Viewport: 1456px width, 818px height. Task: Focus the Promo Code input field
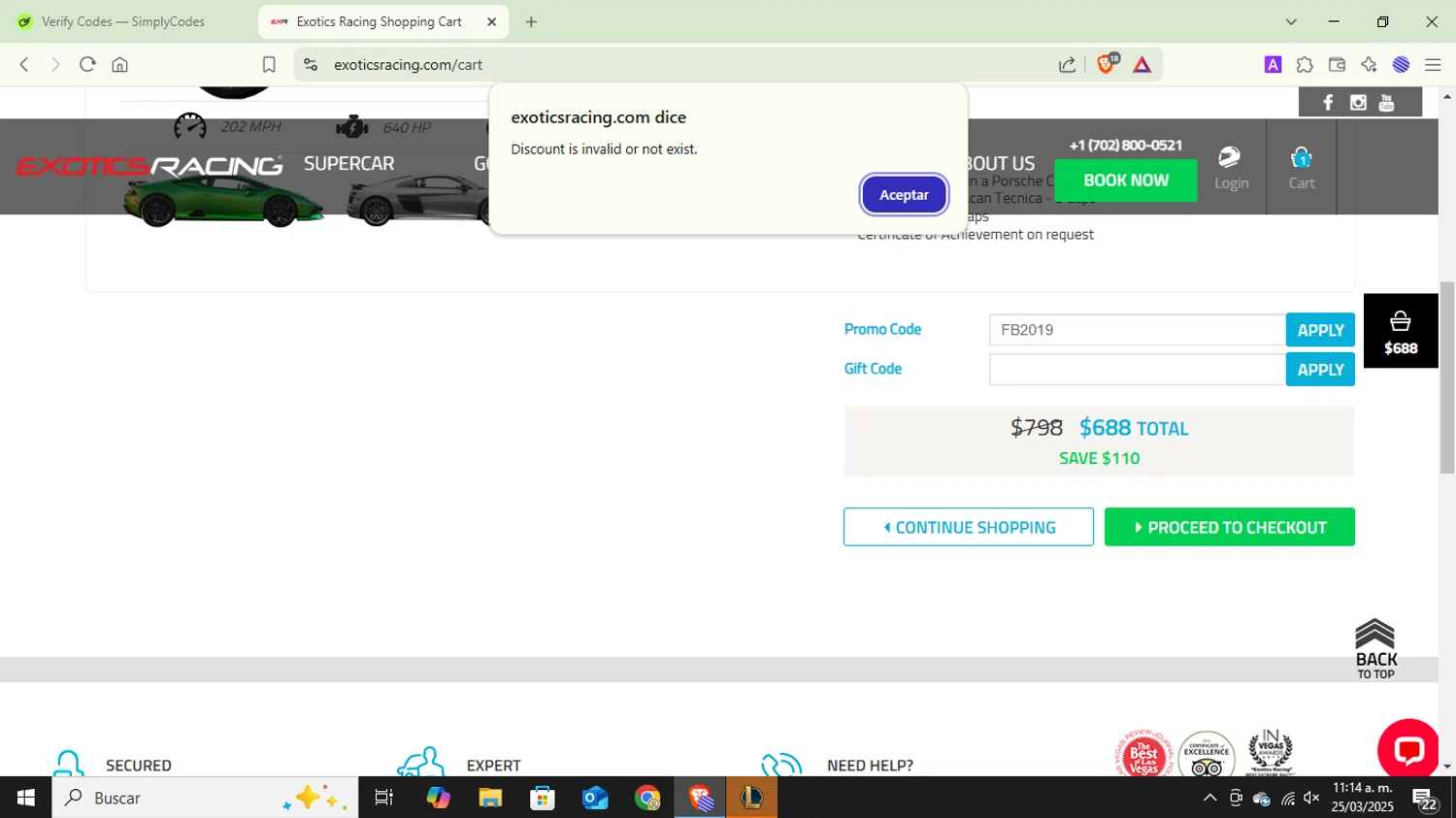tap(1138, 330)
